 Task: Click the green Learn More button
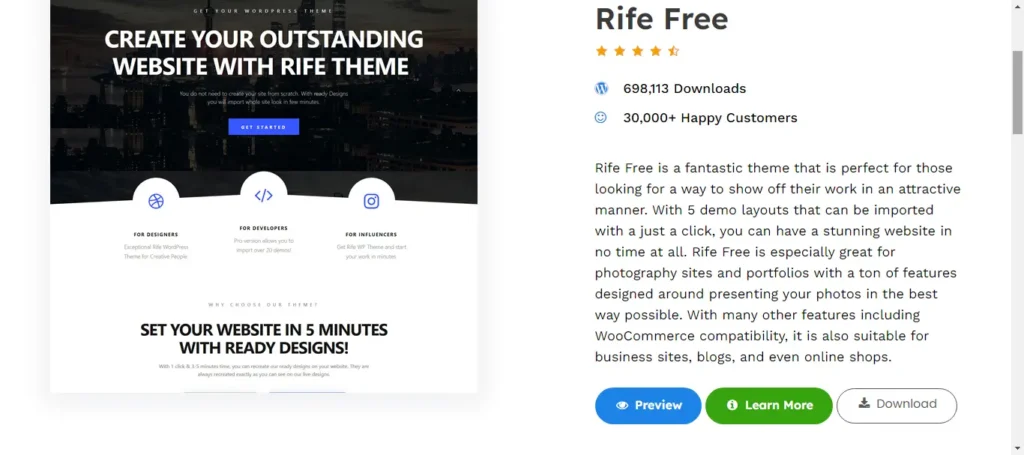point(769,405)
